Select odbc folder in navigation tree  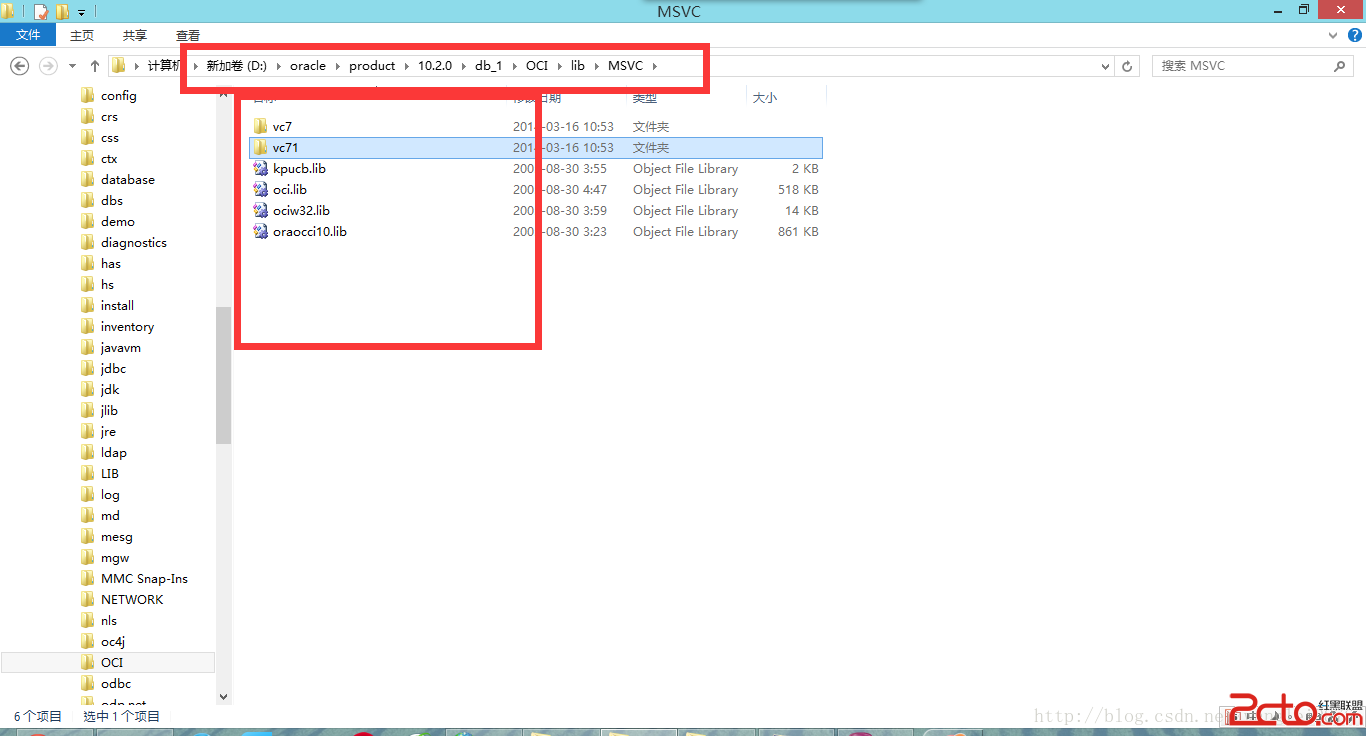(116, 684)
